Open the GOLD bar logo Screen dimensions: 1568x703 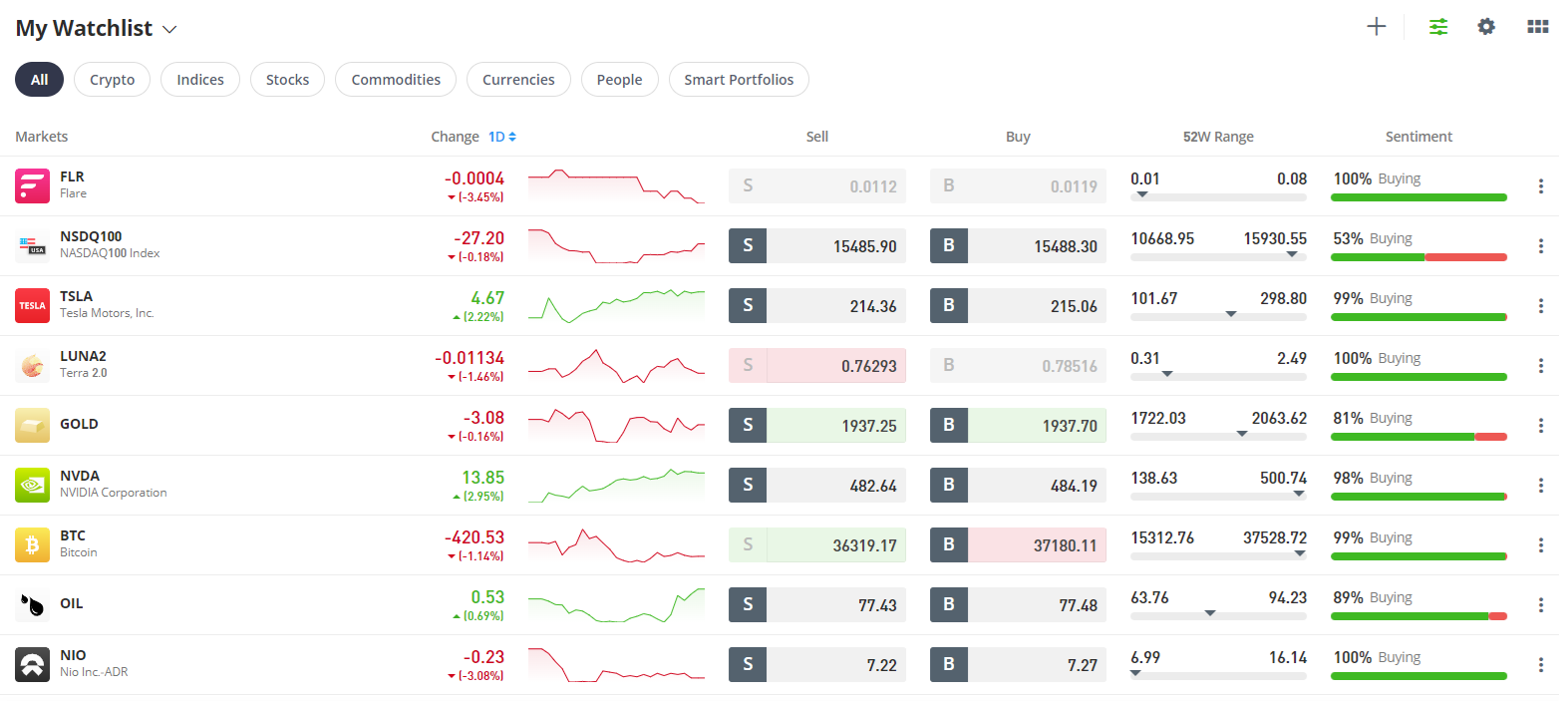point(32,425)
